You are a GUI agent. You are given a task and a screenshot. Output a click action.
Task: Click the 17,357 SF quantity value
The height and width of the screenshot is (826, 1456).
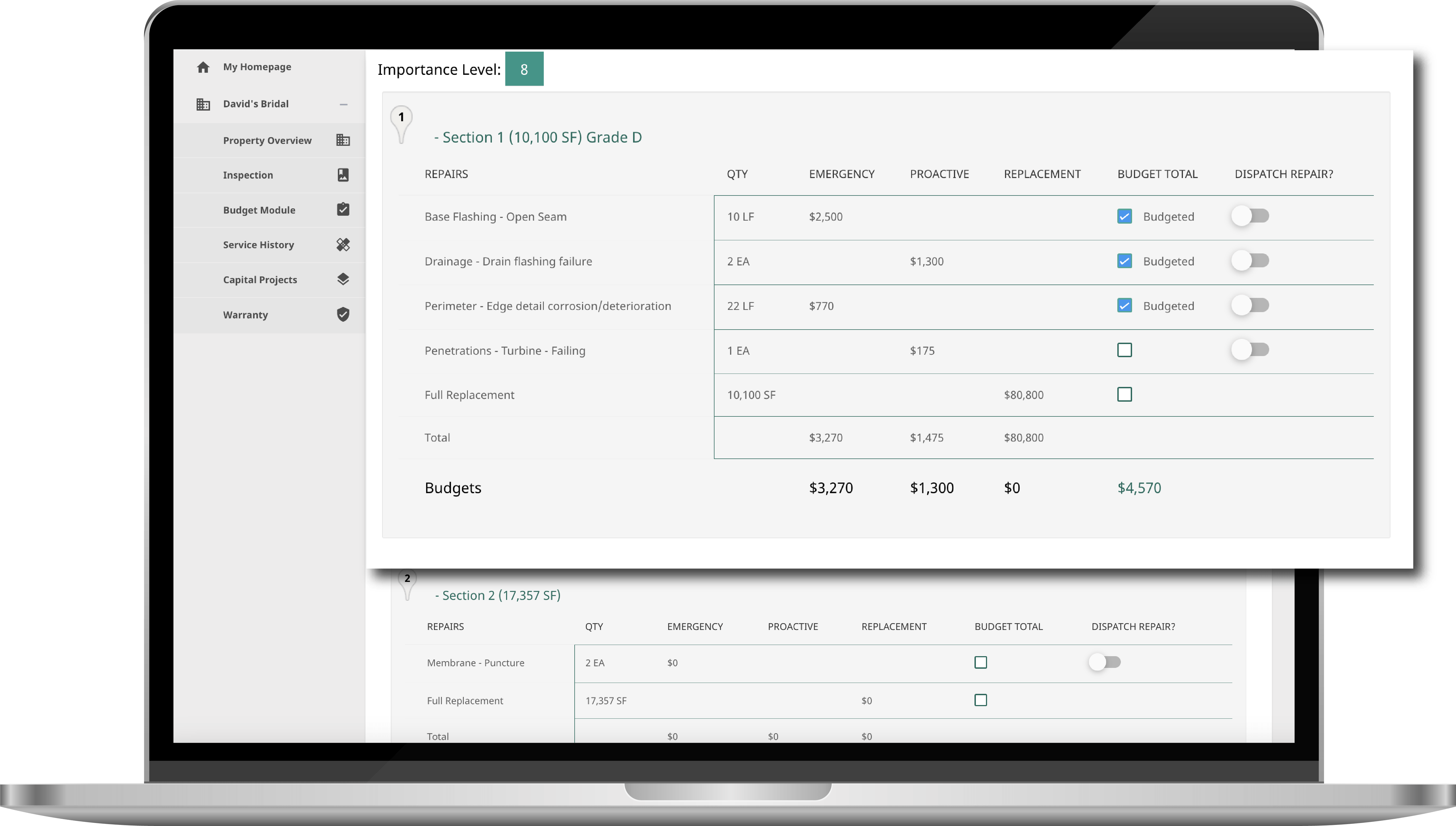pos(606,701)
